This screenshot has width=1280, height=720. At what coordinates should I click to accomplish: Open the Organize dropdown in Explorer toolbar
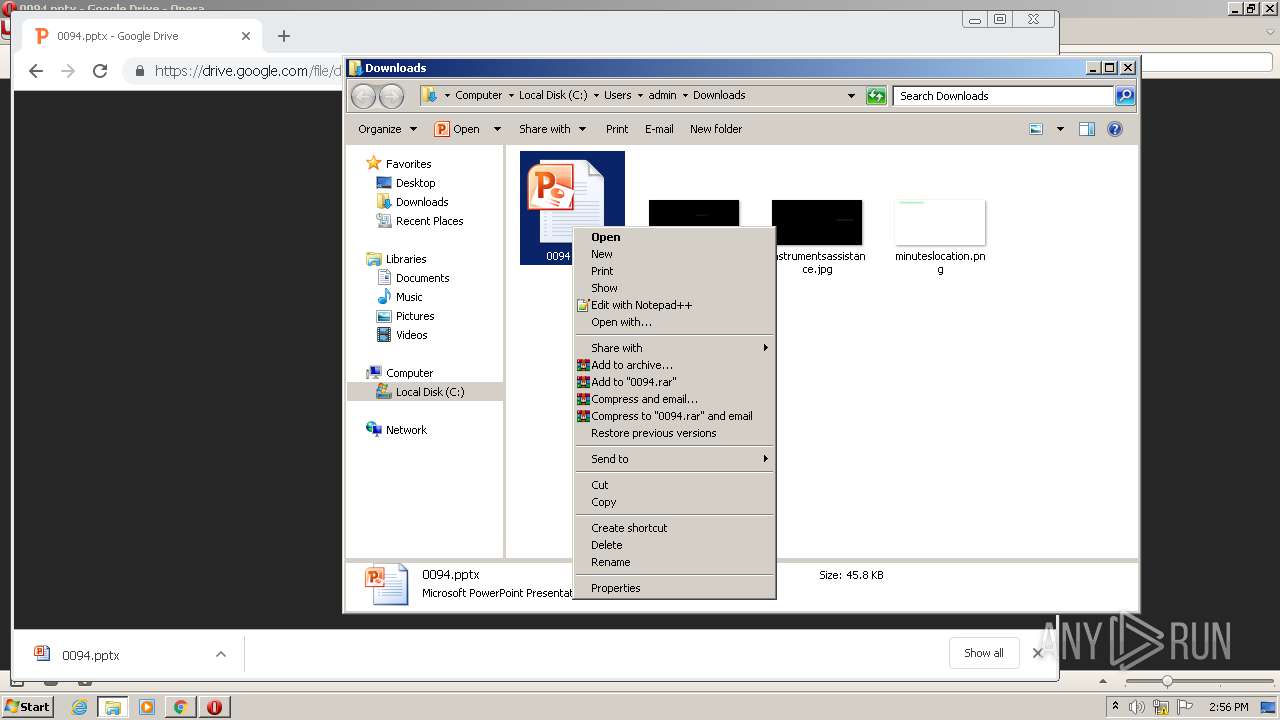[387, 129]
